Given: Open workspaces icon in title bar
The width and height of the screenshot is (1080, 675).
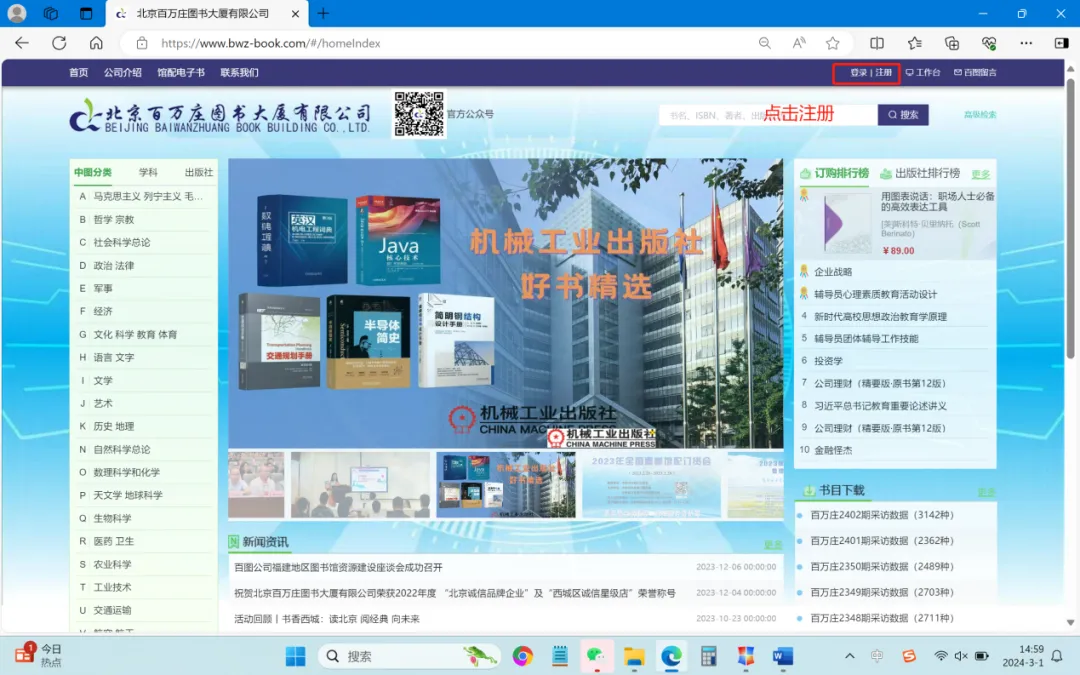Looking at the screenshot, I should 51,13.
